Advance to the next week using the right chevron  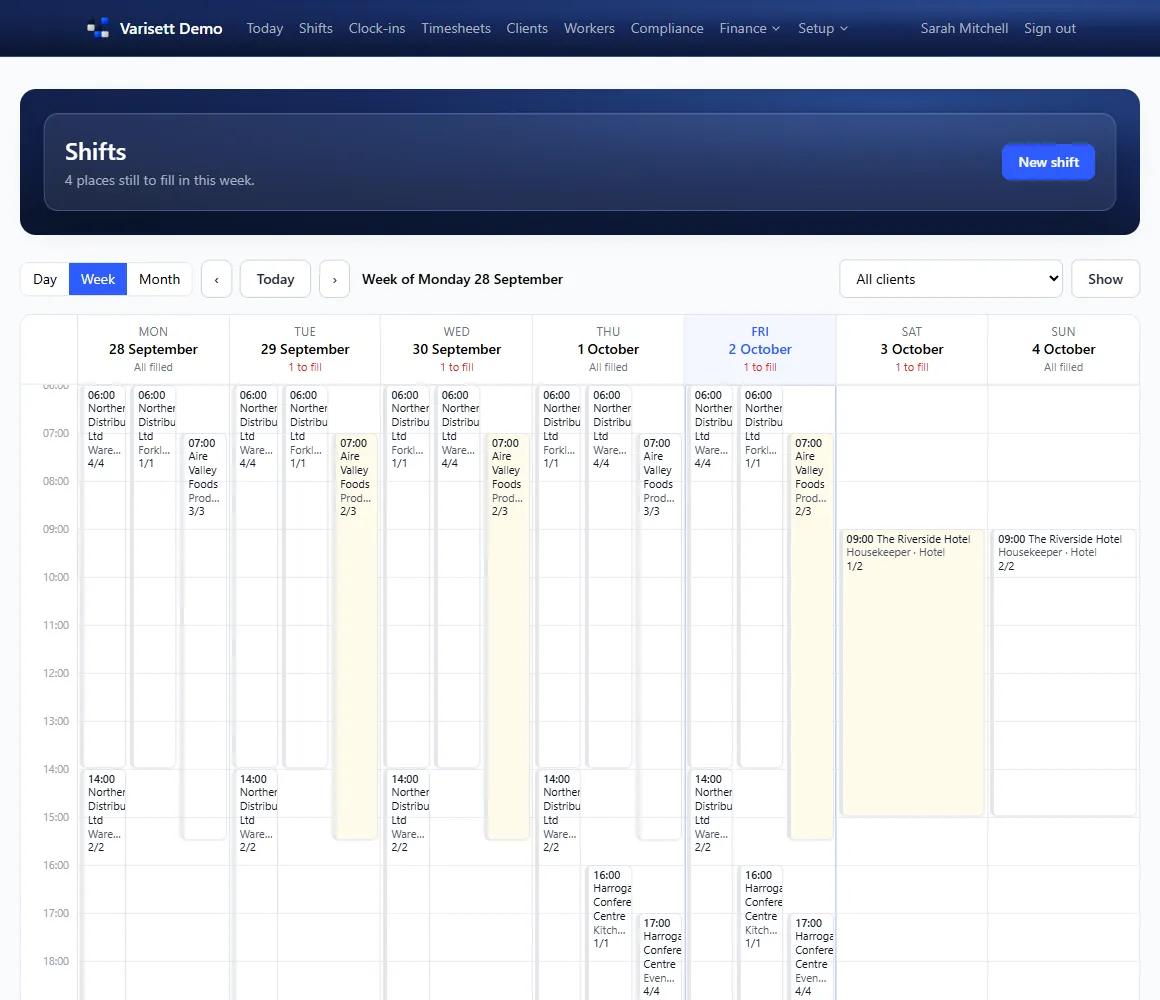click(x=334, y=280)
